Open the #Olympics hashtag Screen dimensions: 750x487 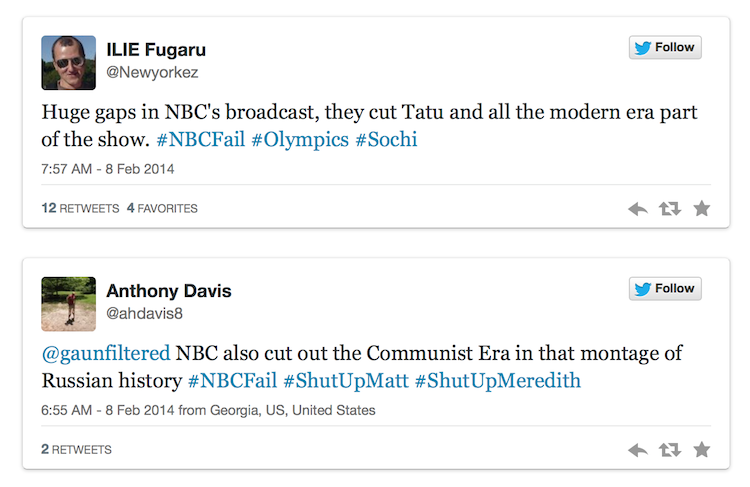[x=300, y=140]
